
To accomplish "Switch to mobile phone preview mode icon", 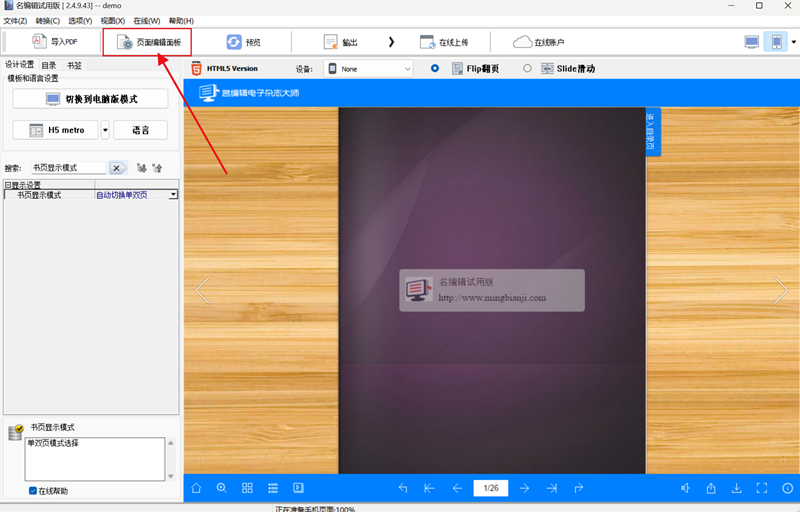I will point(776,42).
